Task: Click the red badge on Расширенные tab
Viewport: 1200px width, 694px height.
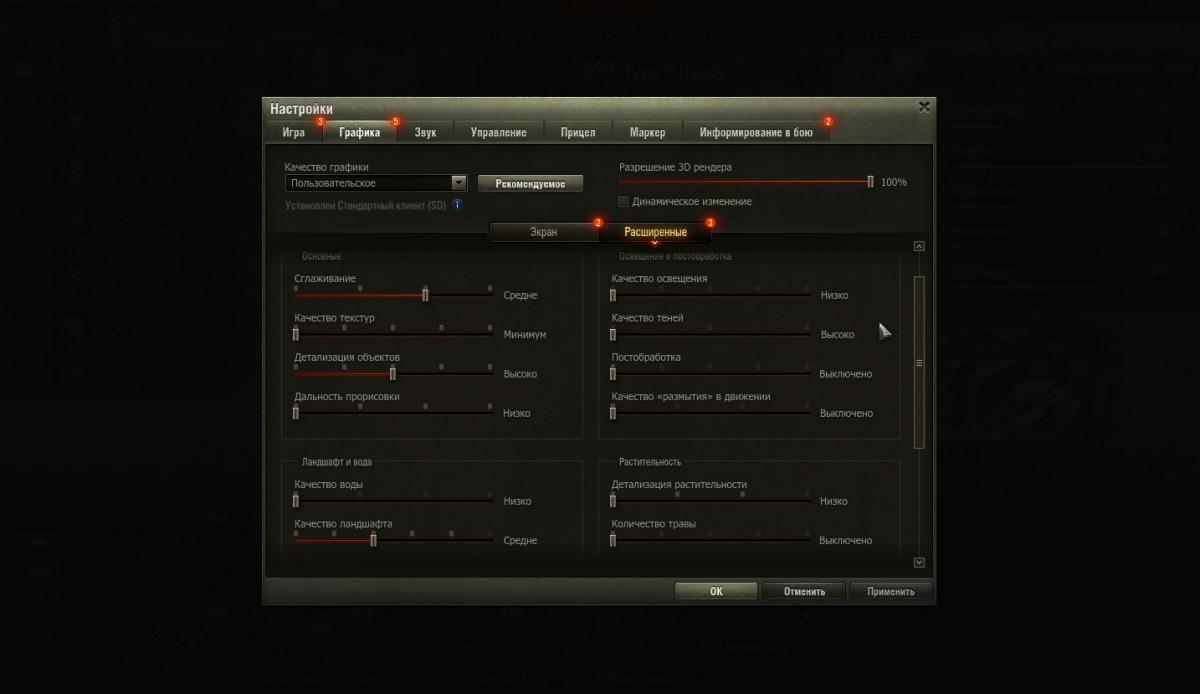Action: click(710, 222)
